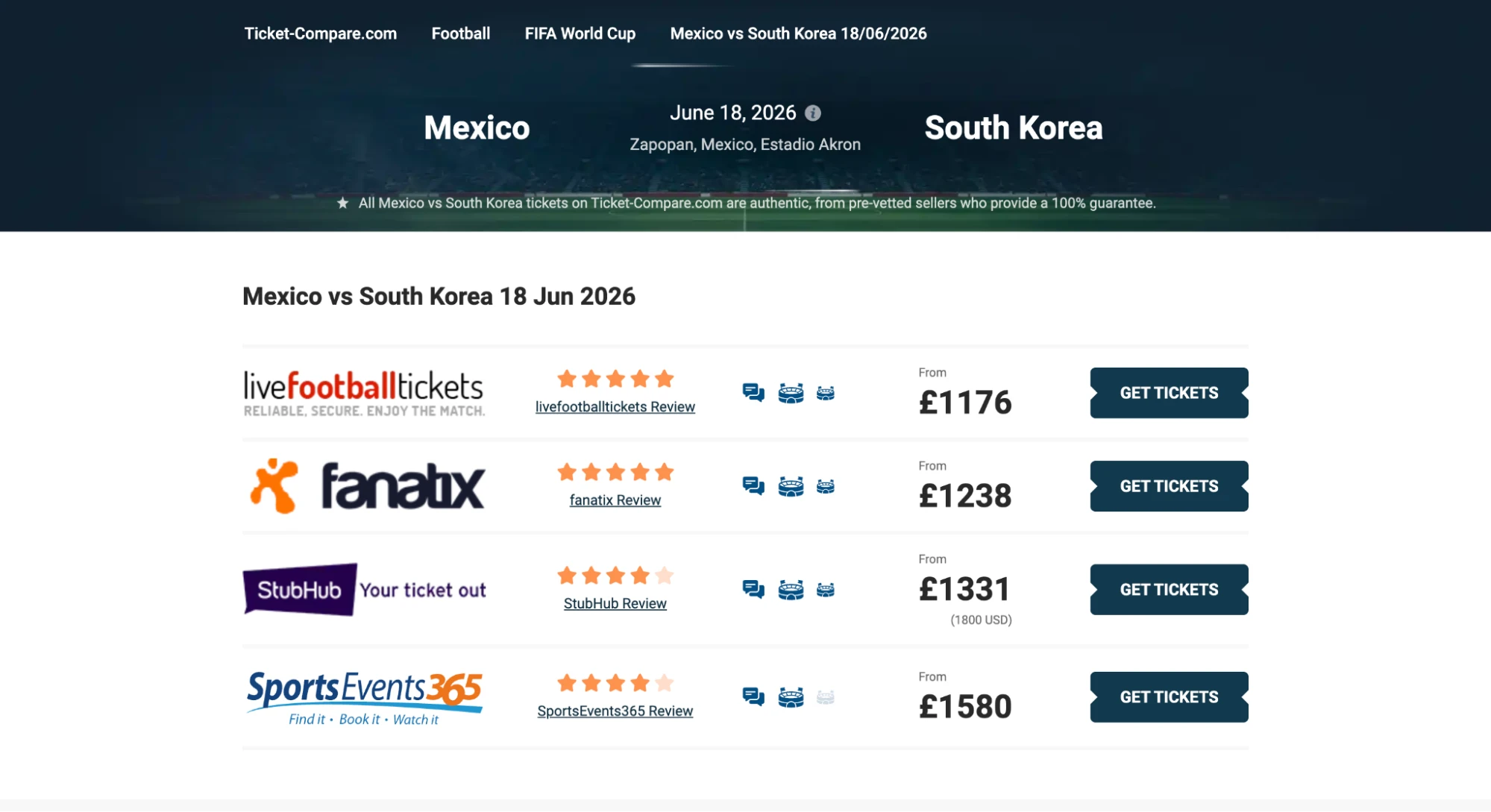This screenshot has width=1491, height=812.
Task: Click the chat icon in the StubHub row
Action: tap(753, 590)
